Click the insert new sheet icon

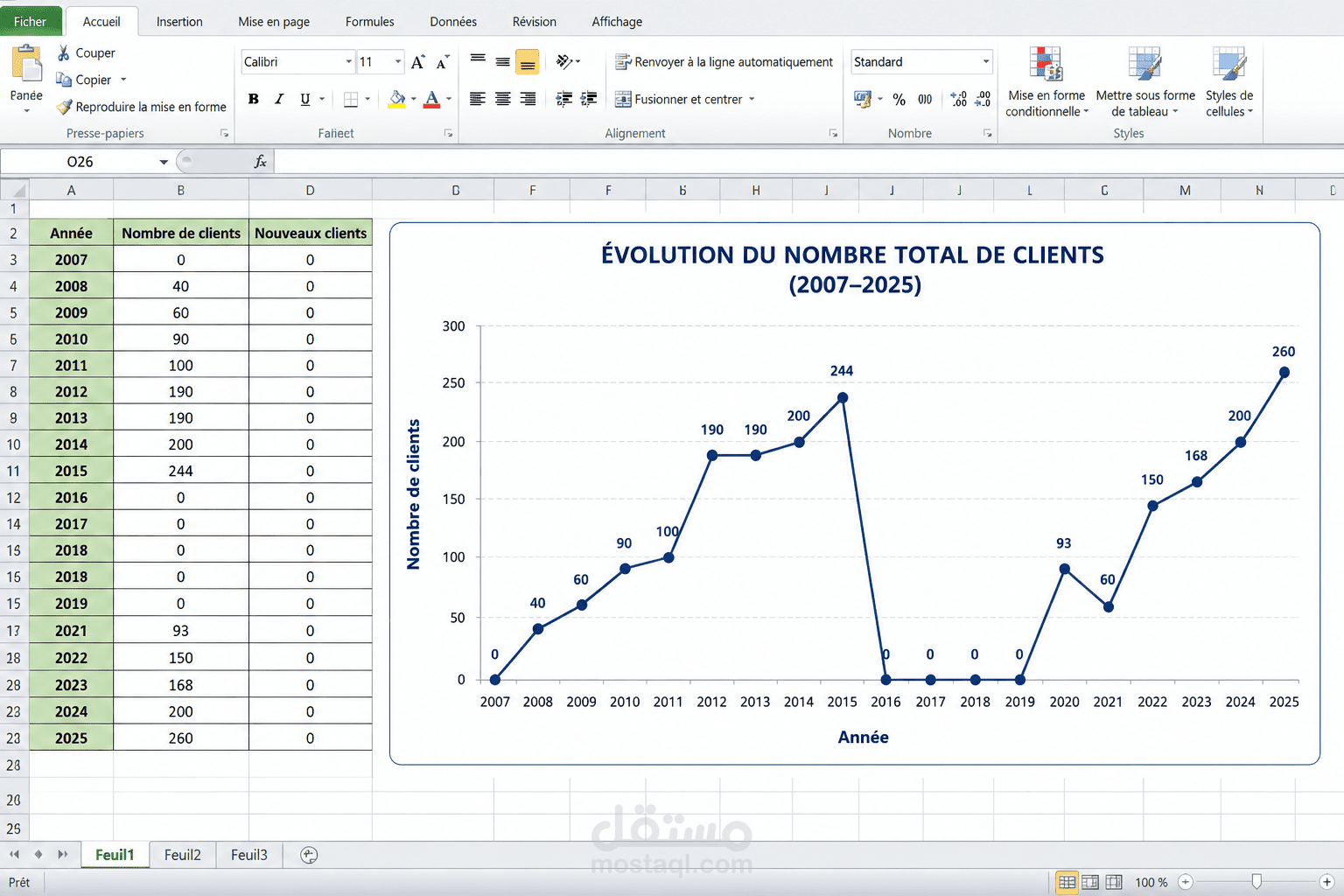(x=309, y=855)
